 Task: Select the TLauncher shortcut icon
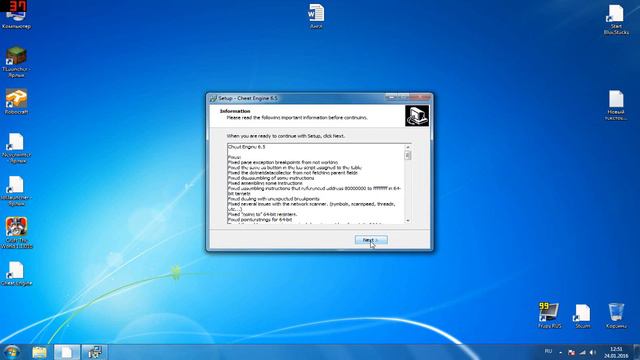coord(16,62)
